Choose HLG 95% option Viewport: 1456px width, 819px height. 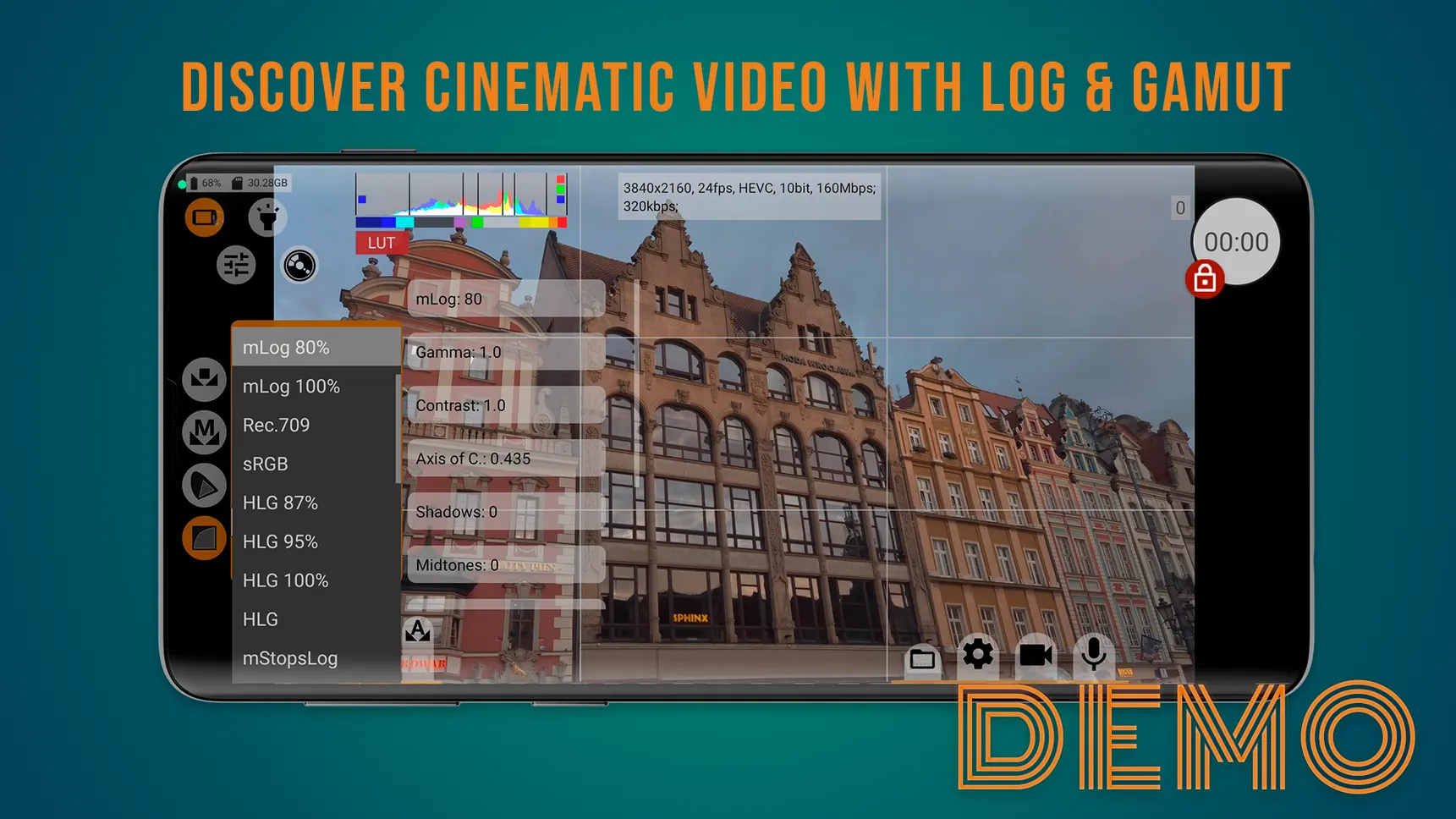(280, 541)
